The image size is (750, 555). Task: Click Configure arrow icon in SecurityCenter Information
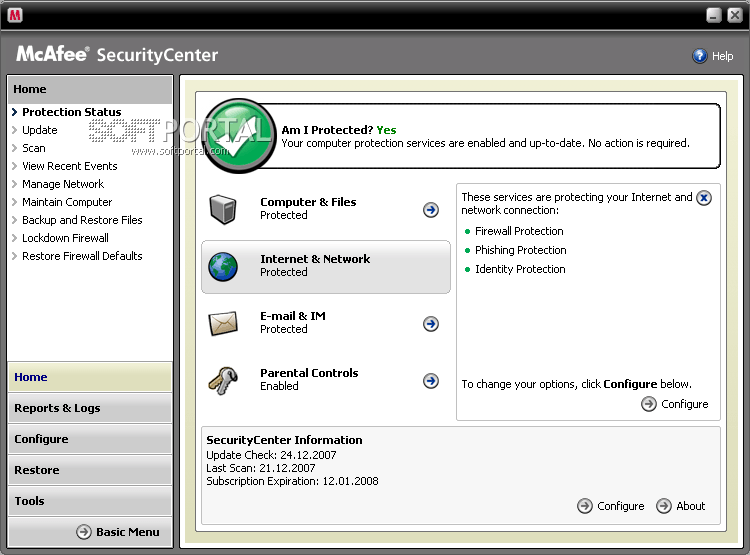click(585, 506)
